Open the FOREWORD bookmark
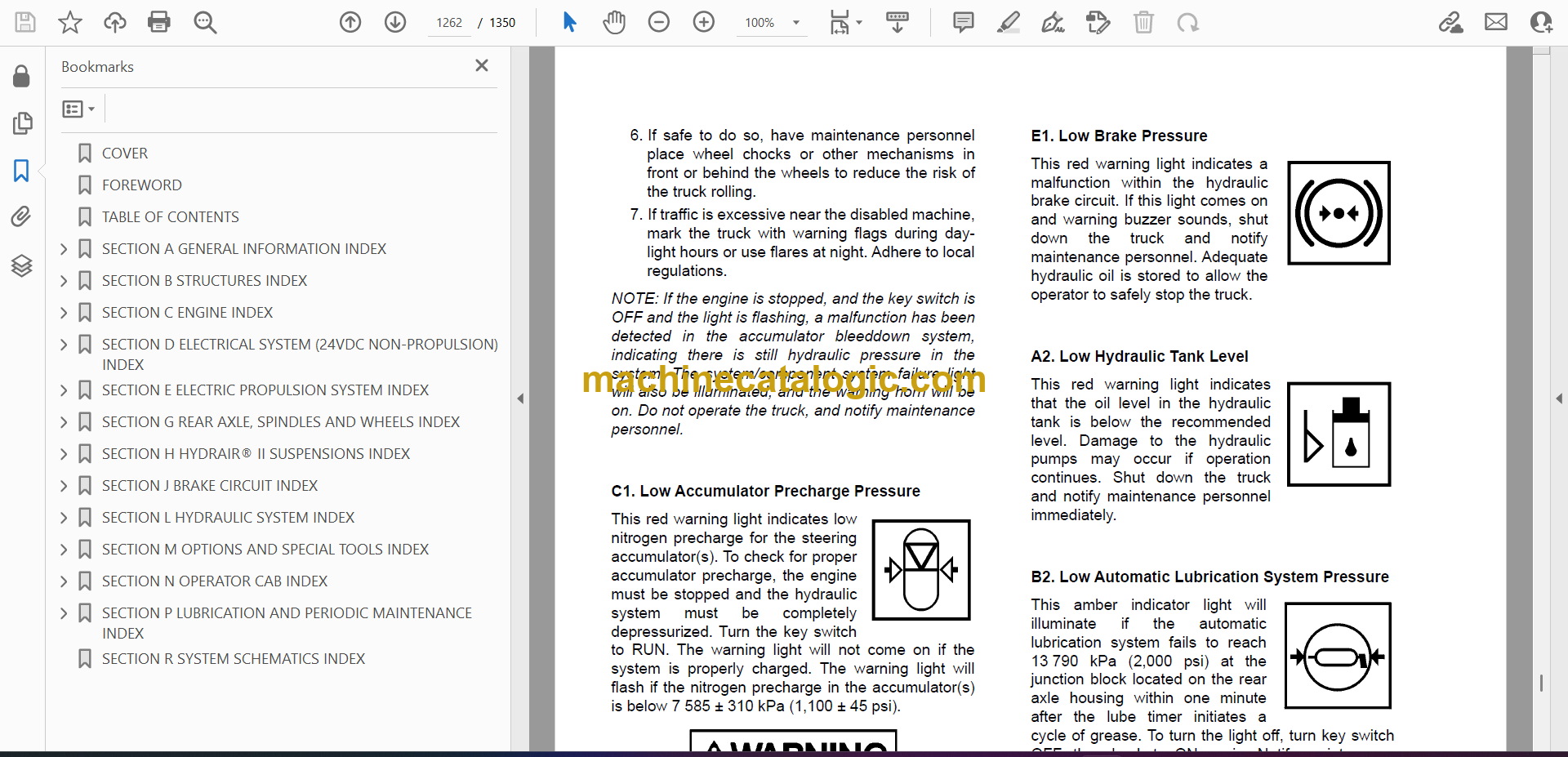The height and width of the screenshot is (757, 1568). click(142, 185)
